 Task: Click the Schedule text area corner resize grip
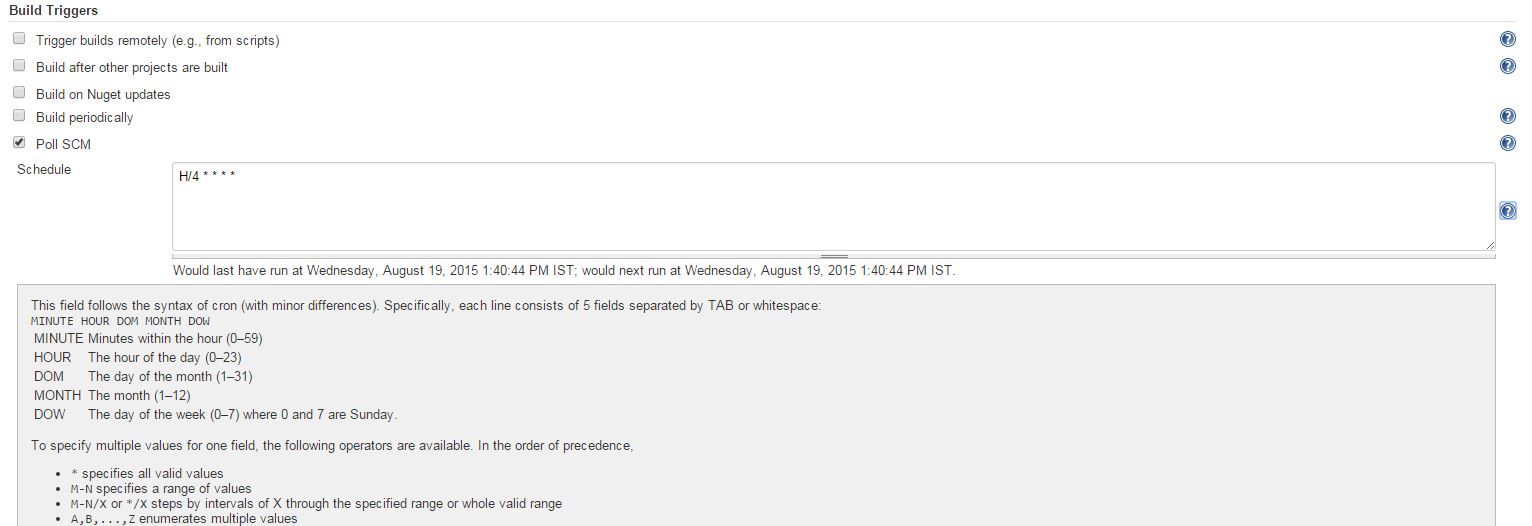pyautogui.click(x=1489, y=245)
